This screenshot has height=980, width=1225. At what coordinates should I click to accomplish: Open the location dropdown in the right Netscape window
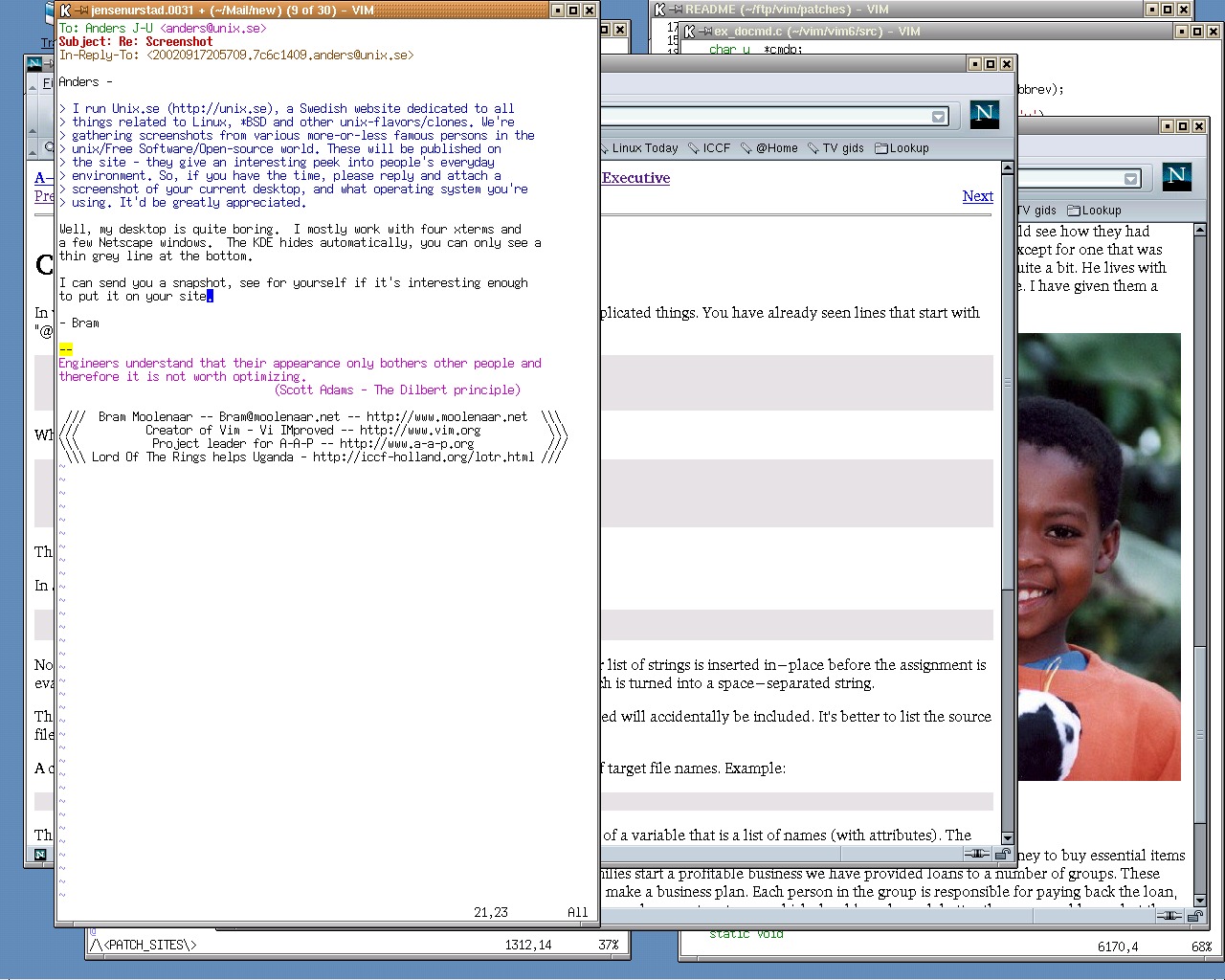click(x=1131, y=179)
